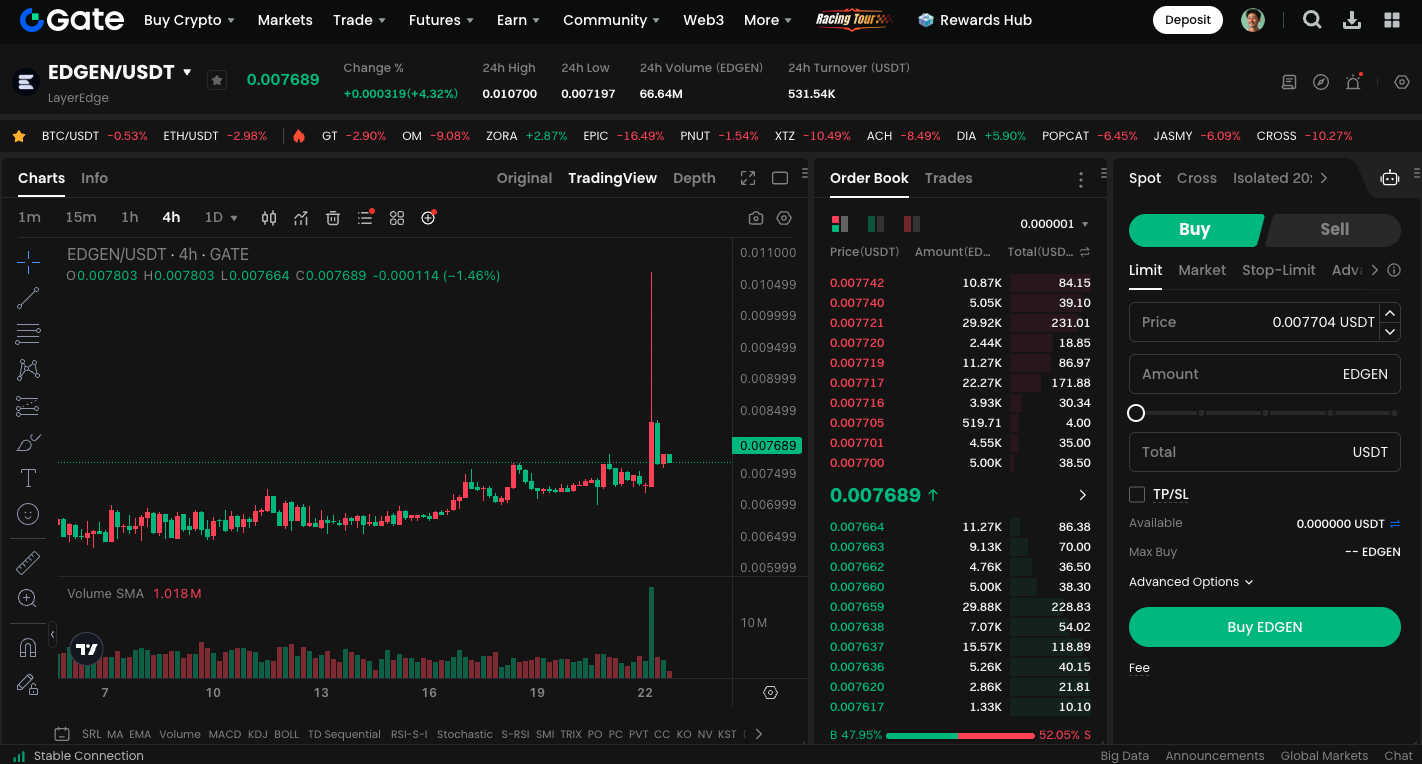Screen dimensions: 1422x764
Task: Select the text annotation tool
Action: coord(28,478)
